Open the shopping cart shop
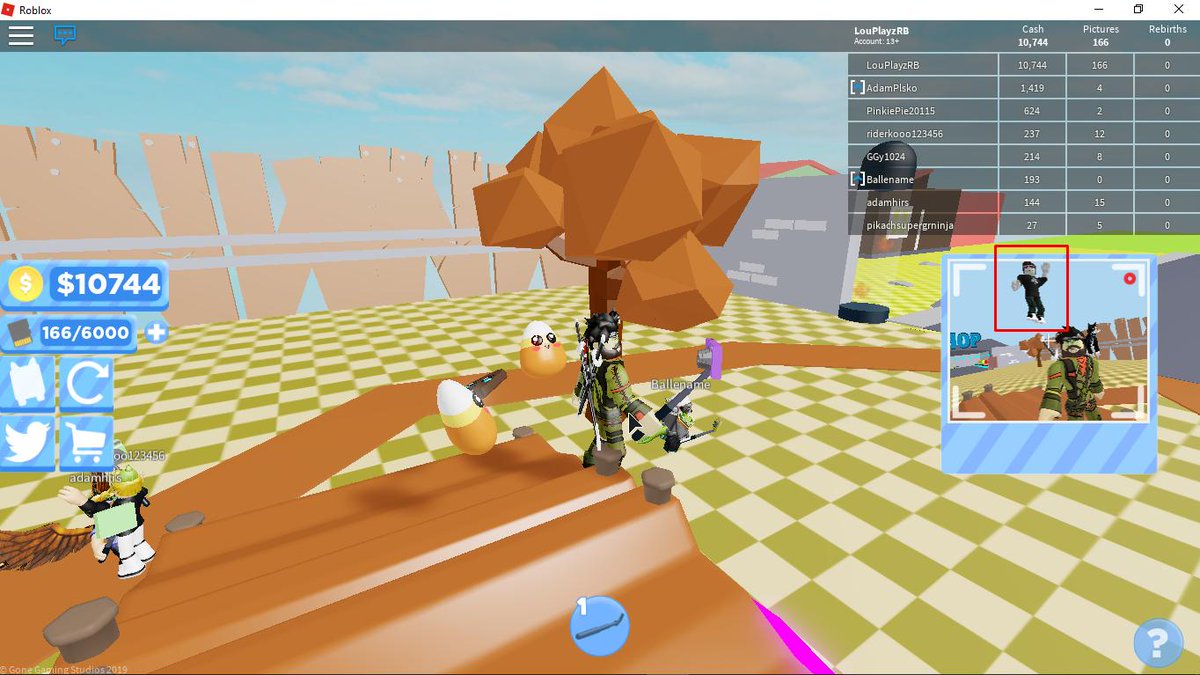Viewport: 1200px width, 675px height. pos(86,442)
